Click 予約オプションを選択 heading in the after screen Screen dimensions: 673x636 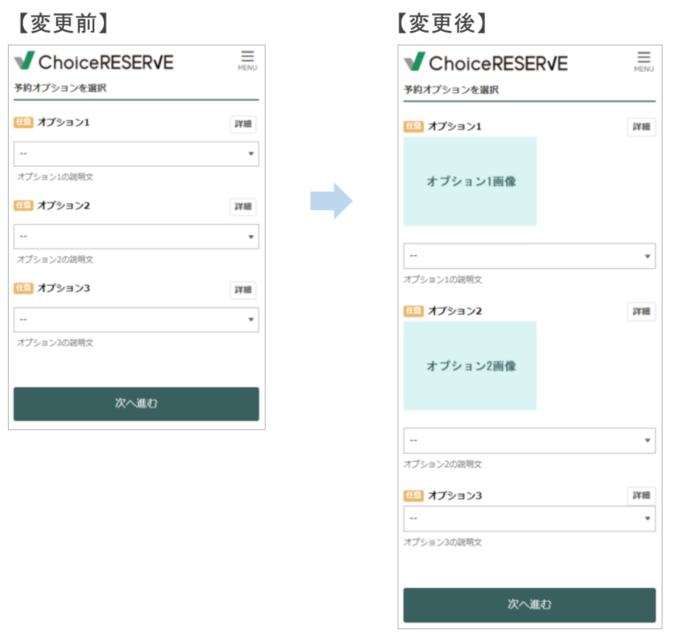[x=452, y=90]
